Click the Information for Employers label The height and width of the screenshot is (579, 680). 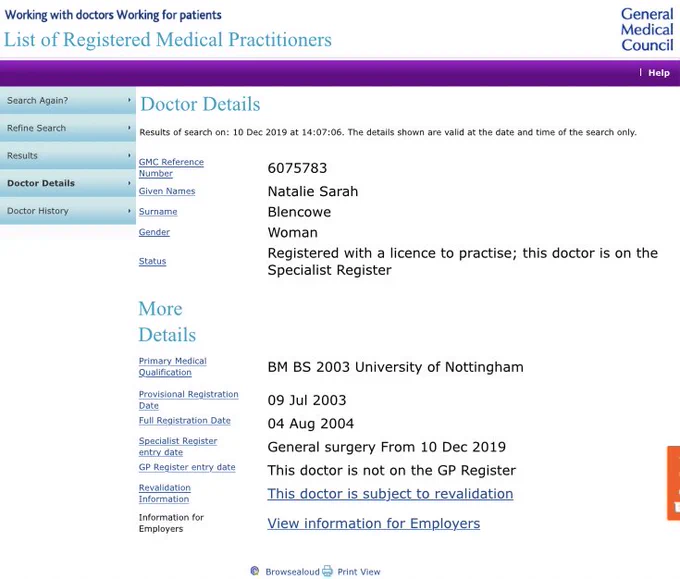pos(171,523)
